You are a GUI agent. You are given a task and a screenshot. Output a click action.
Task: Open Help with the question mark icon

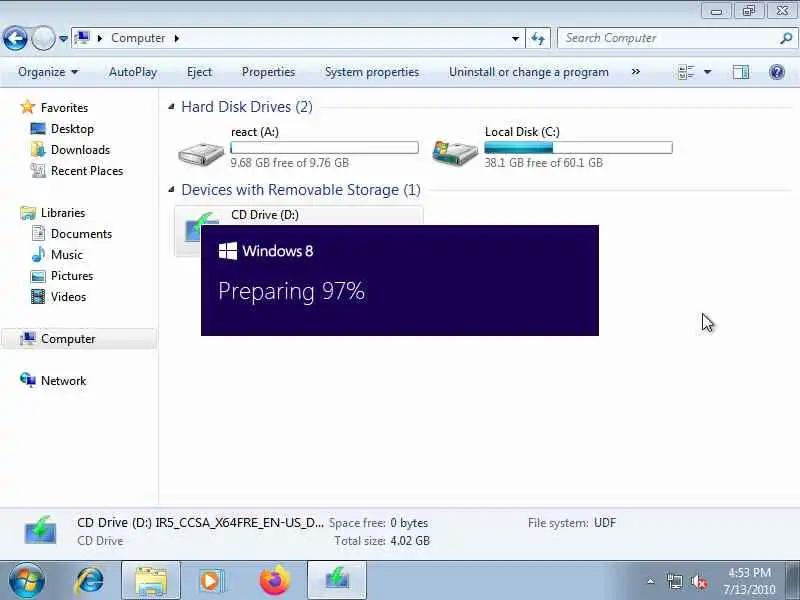click(x=777, y=72)
